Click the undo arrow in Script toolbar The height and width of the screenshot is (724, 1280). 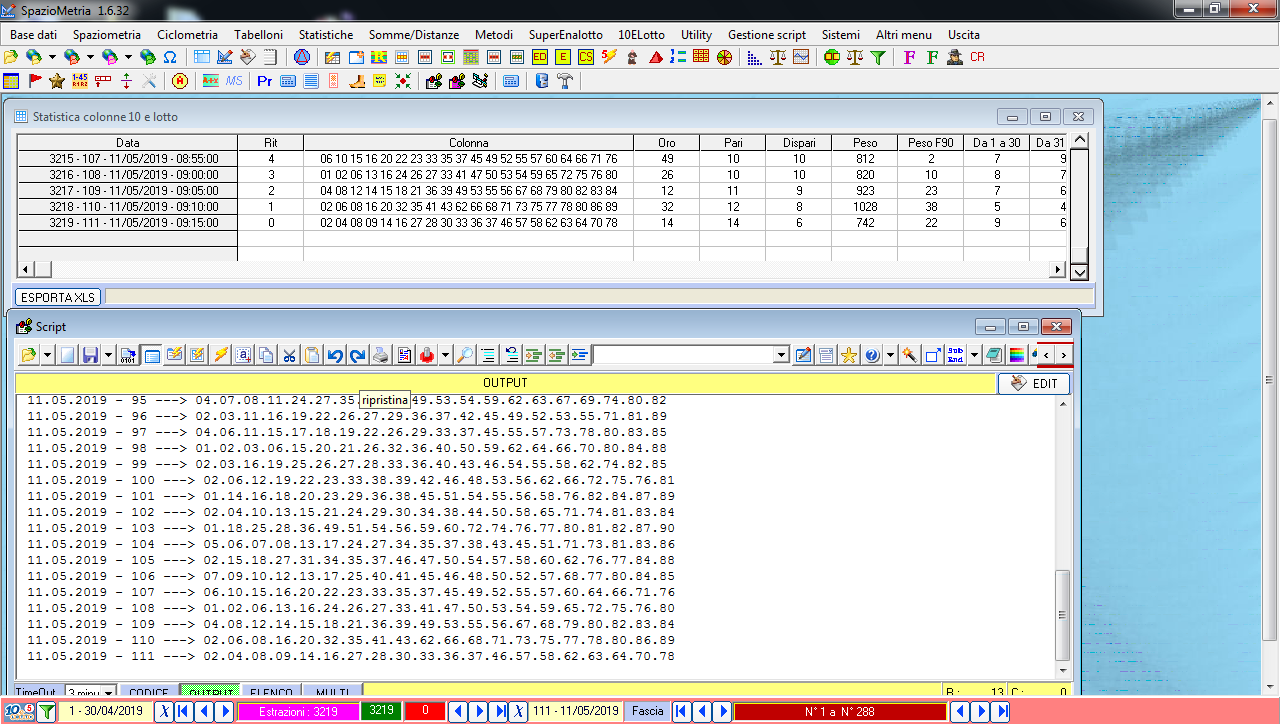click(x=335, y=355)
